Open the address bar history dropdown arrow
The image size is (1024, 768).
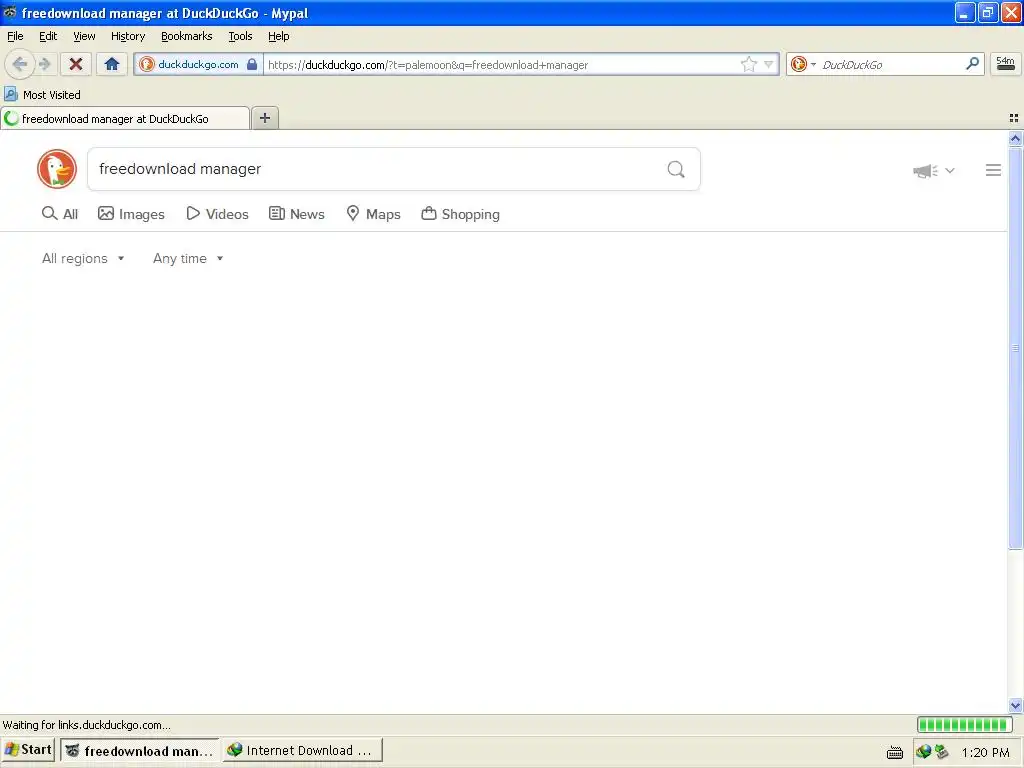(x=769, y=64)
